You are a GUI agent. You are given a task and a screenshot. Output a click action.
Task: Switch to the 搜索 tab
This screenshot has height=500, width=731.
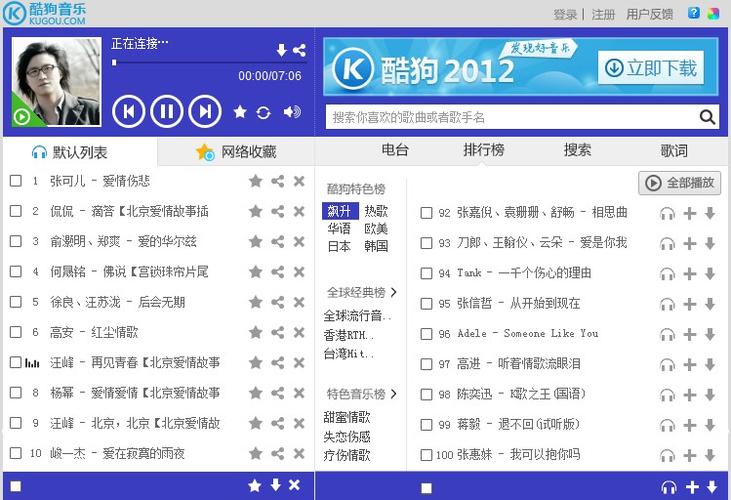577,150
